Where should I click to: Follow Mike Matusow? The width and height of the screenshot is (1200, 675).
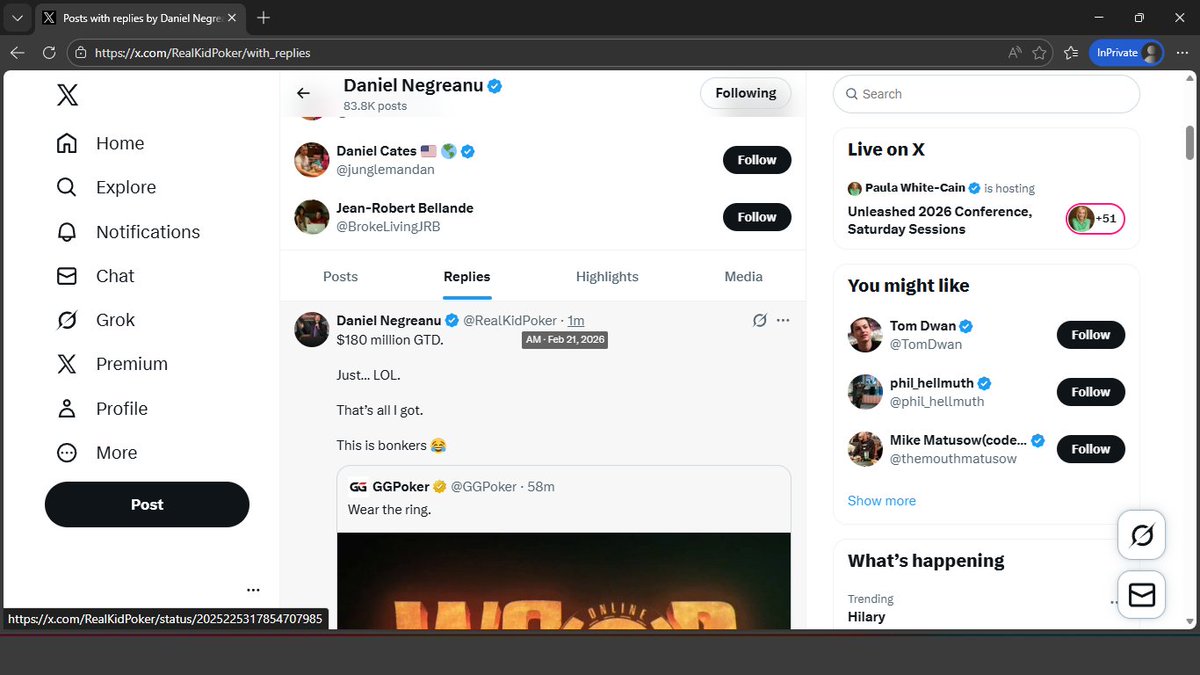pyautogui.click(x=1091, y=449)
